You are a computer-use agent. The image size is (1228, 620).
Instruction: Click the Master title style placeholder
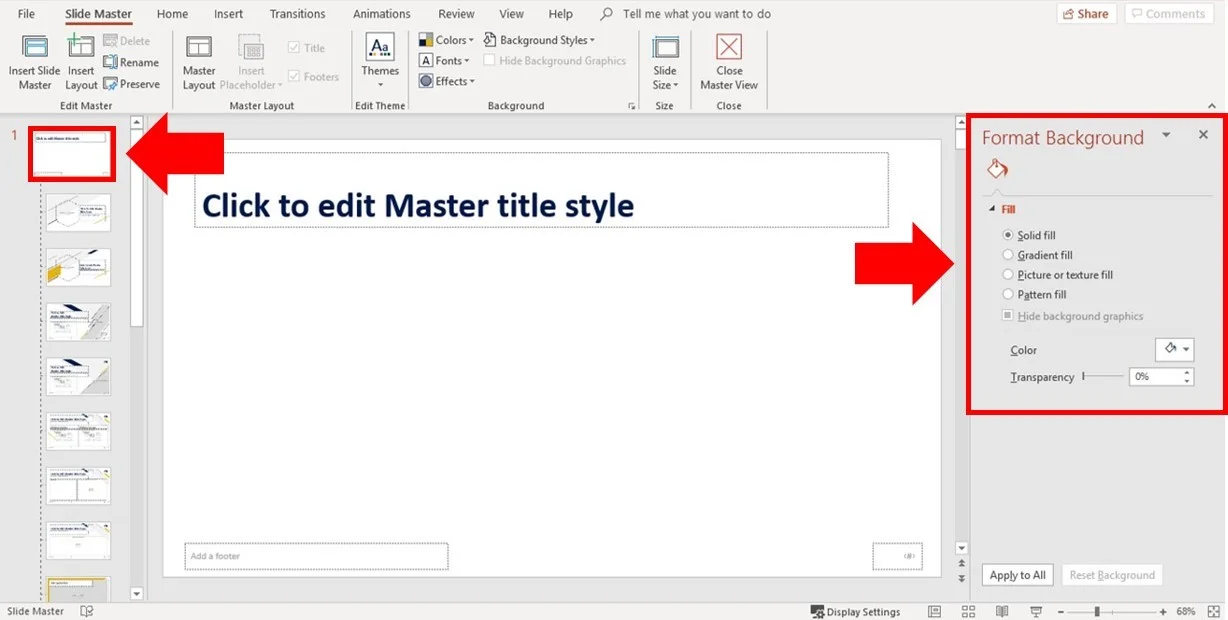click(x=541, y=190)
